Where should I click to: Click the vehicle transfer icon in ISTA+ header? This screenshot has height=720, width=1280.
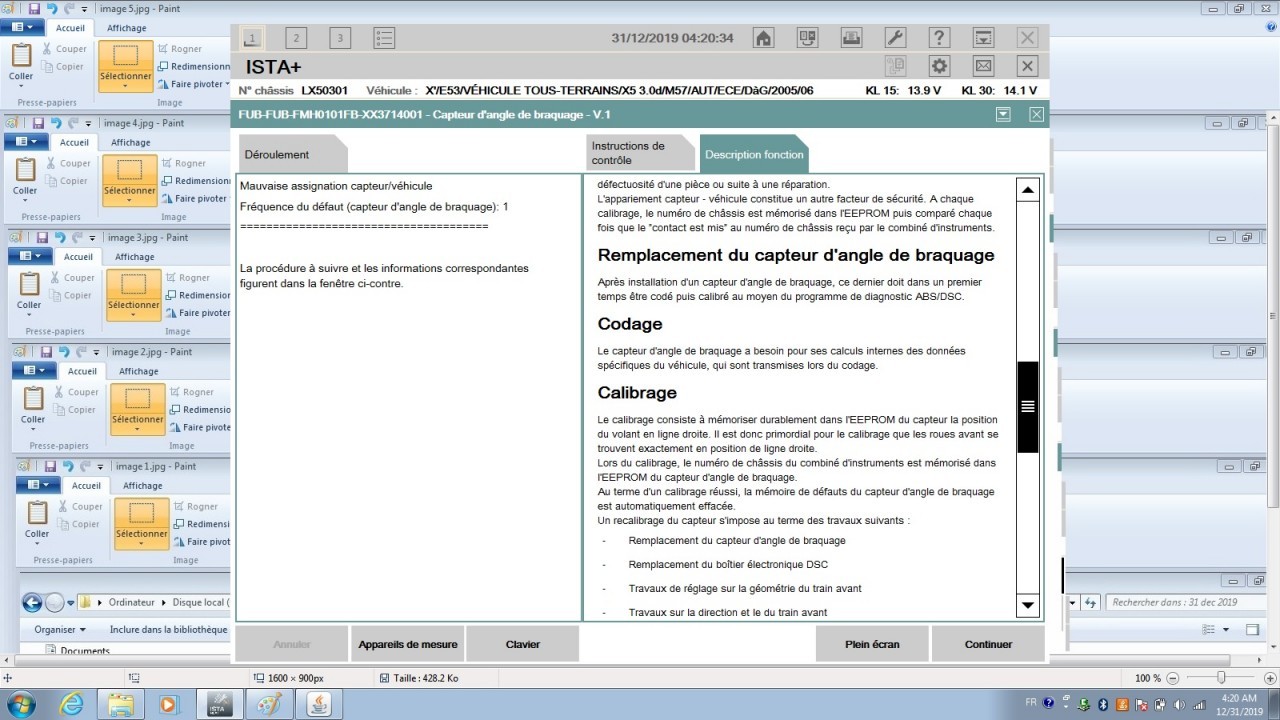click(807, 38)
